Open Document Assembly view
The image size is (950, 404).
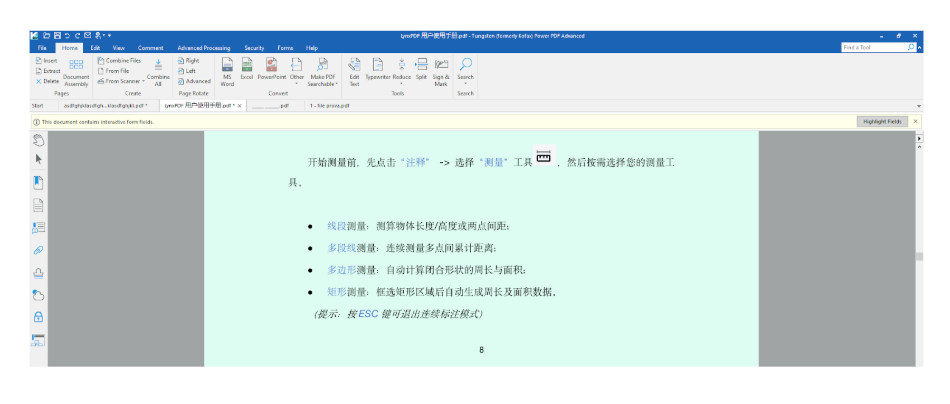pyautogui.click(x=77, y=70)
